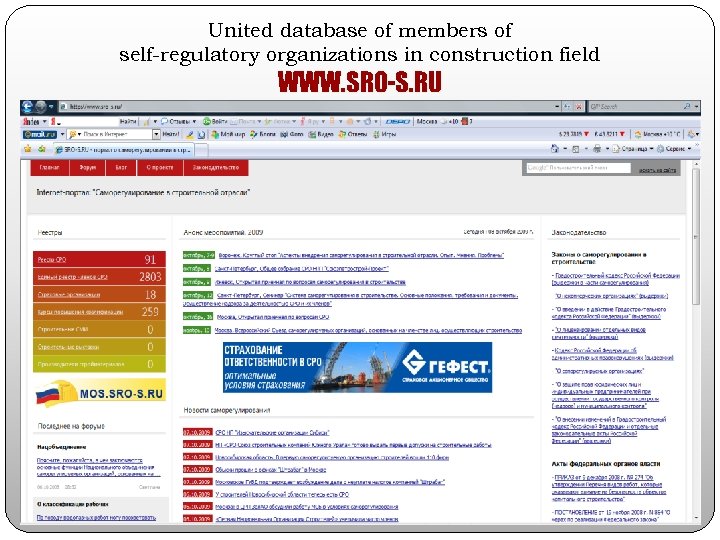Open the recent pages dropdown beside Forward
The width and height of the screenshot is (720, 540).
point(51,107)
